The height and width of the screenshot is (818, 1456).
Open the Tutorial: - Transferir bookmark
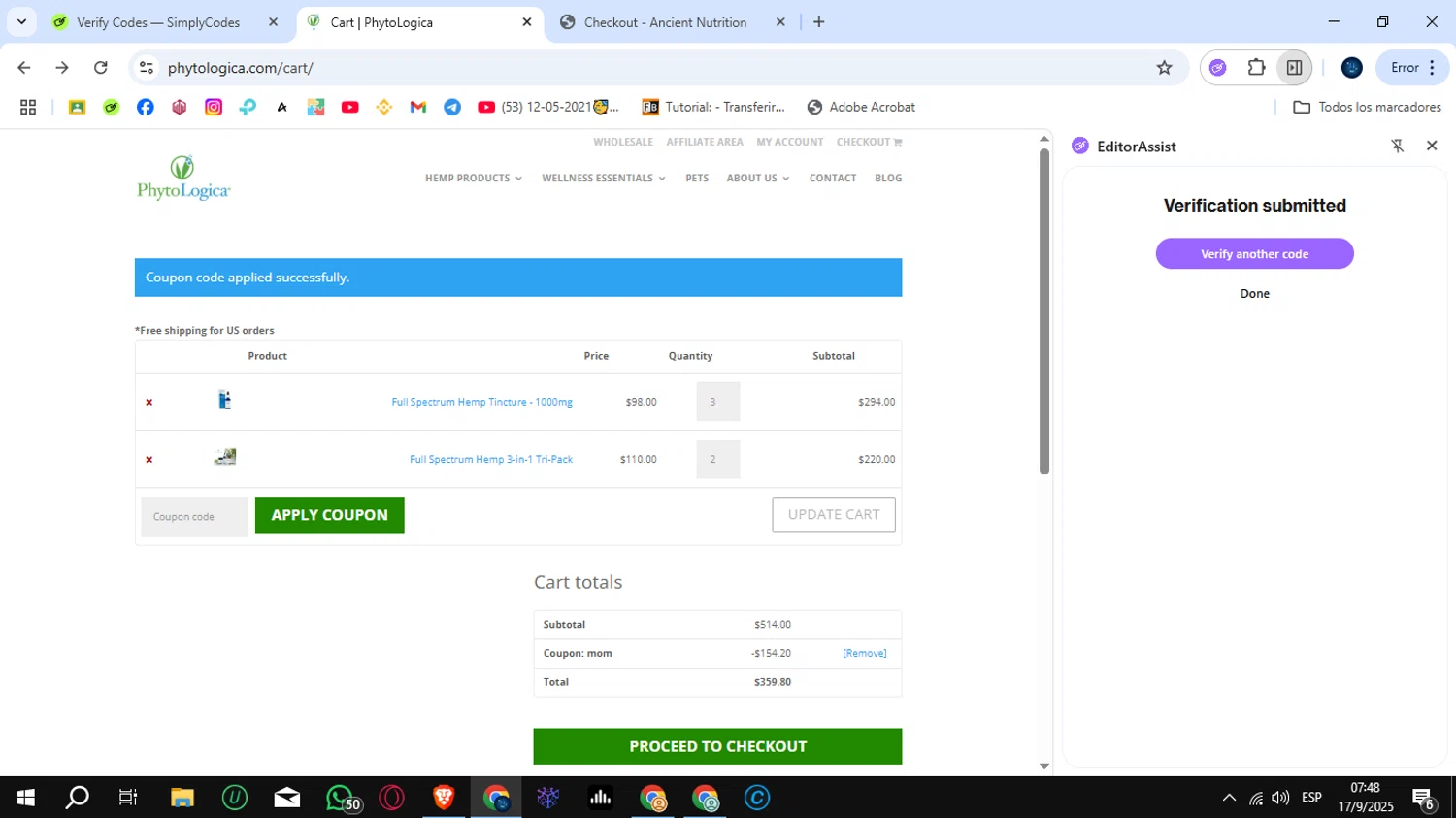(x=713, y=108)
